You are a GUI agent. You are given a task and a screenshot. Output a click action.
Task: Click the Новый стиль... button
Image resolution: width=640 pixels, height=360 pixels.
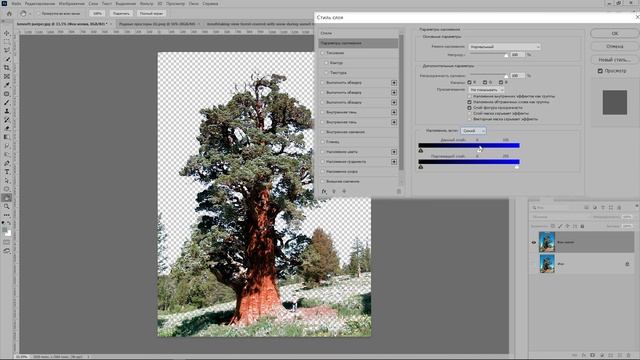pyautogui.click(x=615, y=60)
